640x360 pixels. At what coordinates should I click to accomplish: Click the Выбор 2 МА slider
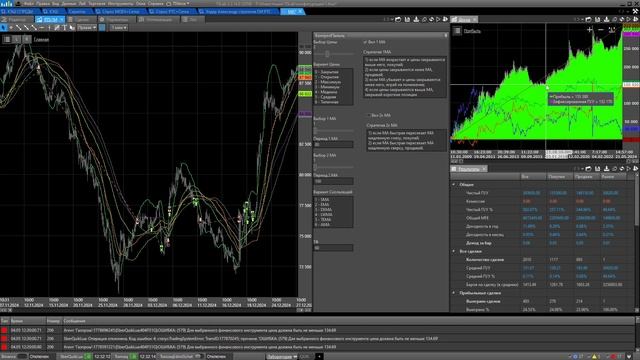click(x=334, y=167)
